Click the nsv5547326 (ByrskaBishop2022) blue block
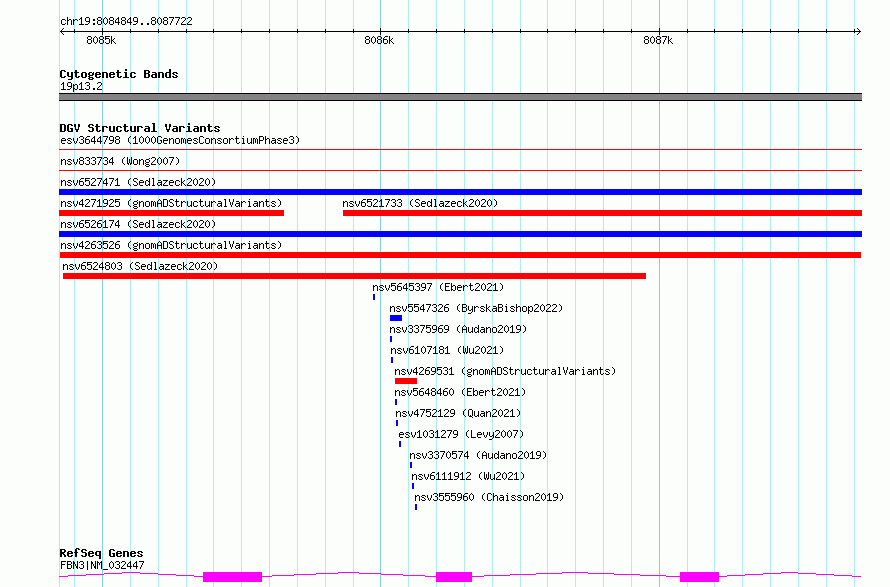Screen dimensions: 890x587 pyautogui.click(x=396, y=318)
